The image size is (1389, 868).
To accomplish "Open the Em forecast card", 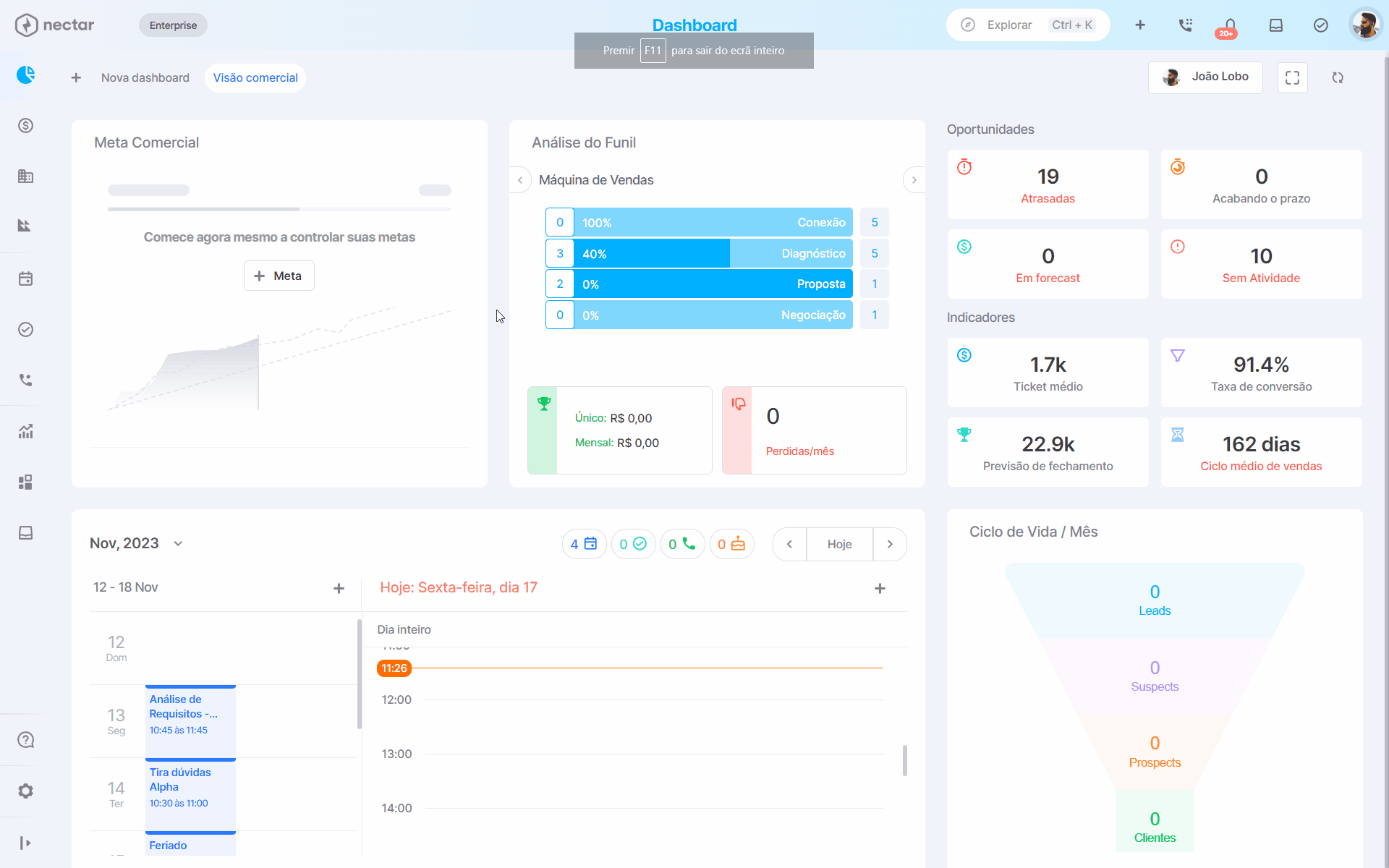I will click(1048, 264).
